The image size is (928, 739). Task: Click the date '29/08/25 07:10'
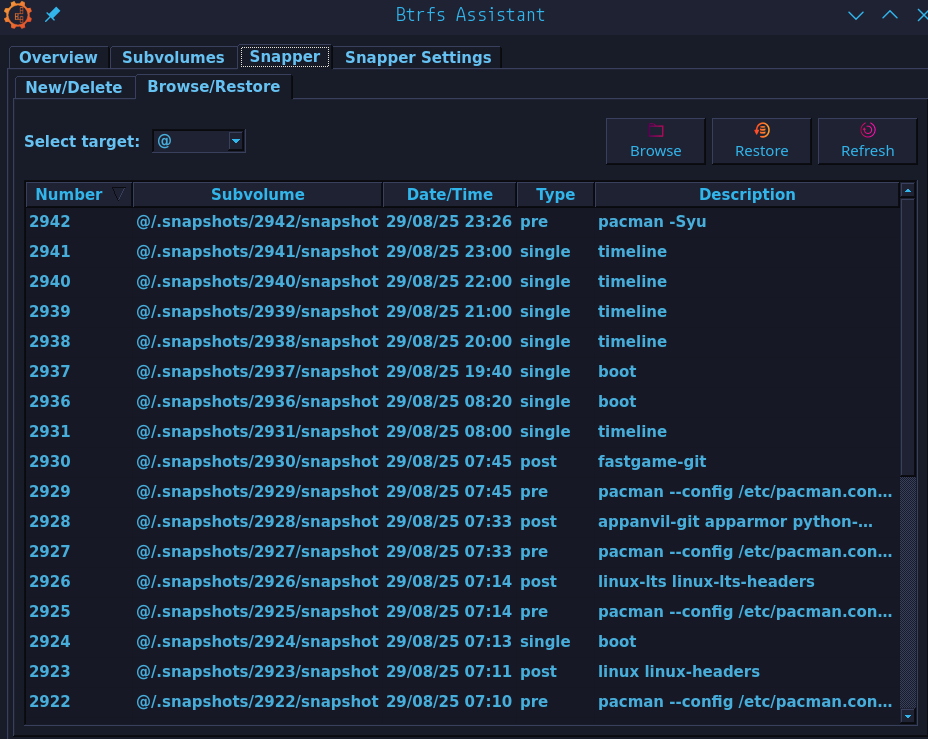[449, 702]
